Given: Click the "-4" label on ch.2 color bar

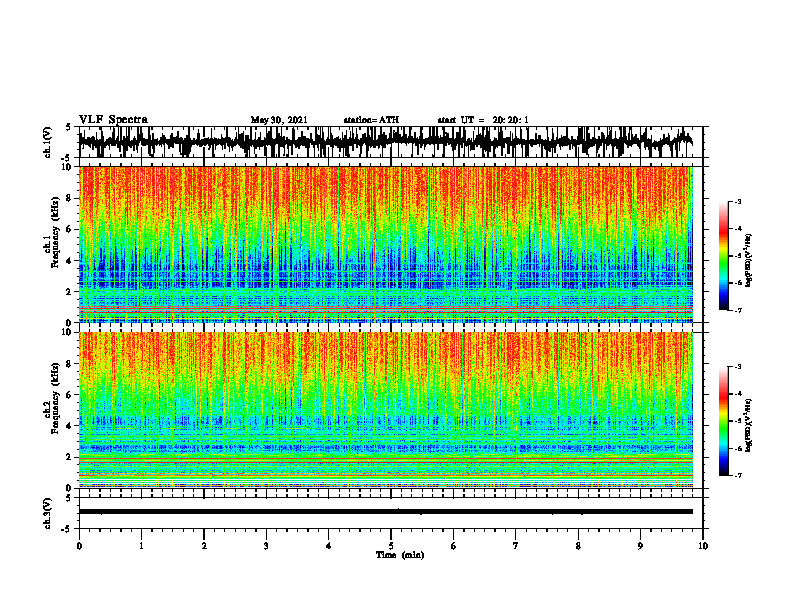Looking at the screenshot, I should (738, 394).
